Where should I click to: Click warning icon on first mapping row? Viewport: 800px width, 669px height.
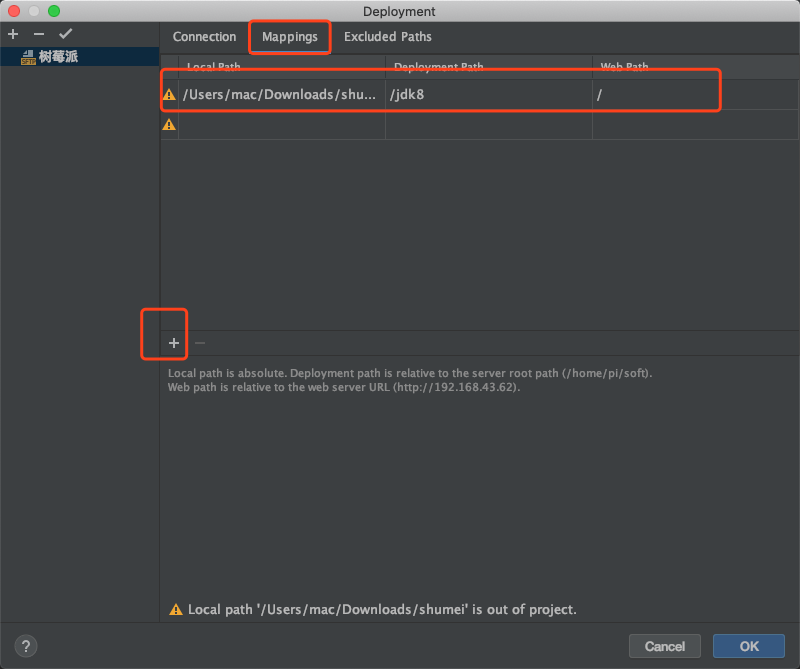(x=169, y=94)
